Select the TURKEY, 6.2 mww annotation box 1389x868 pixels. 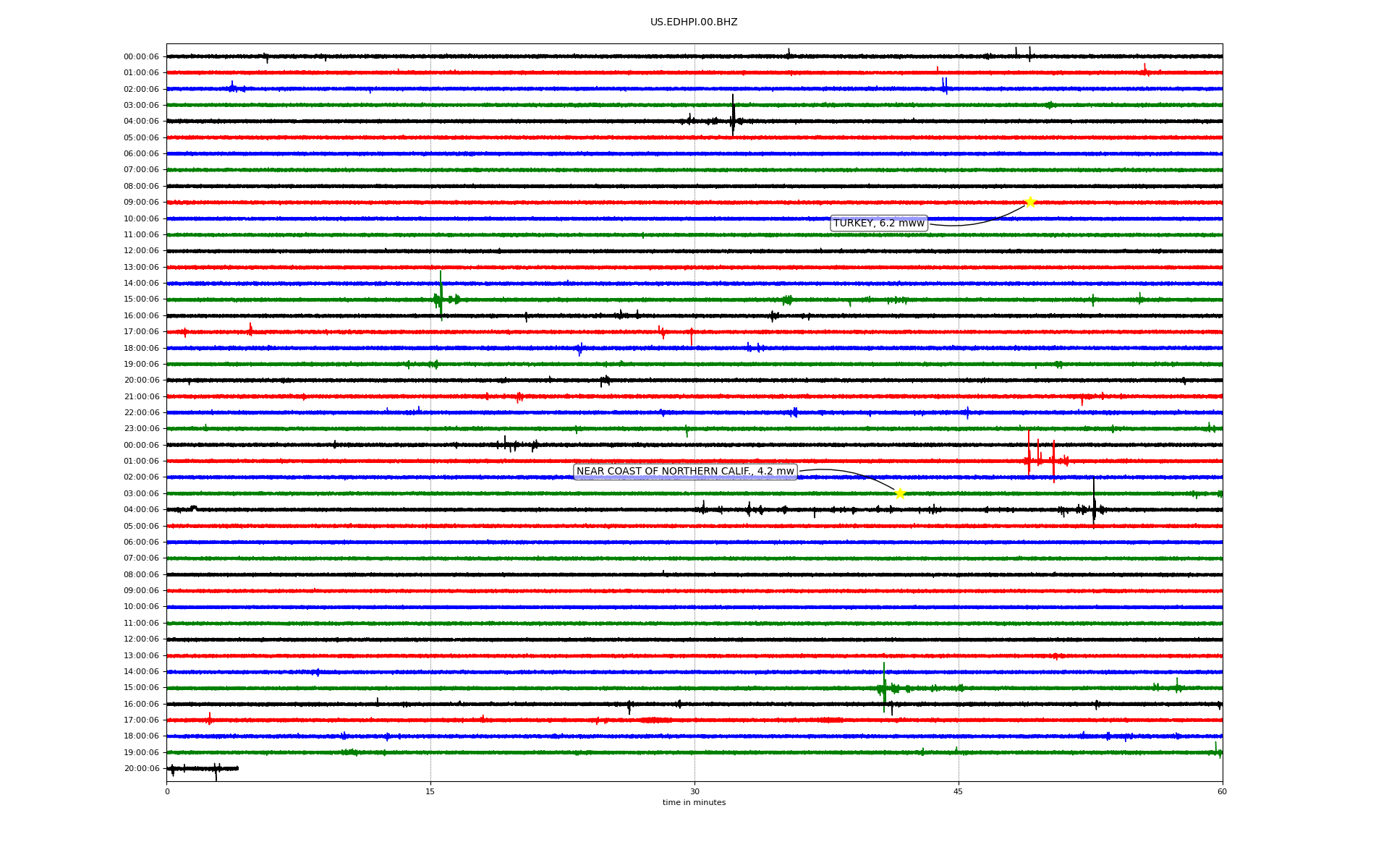879,224
